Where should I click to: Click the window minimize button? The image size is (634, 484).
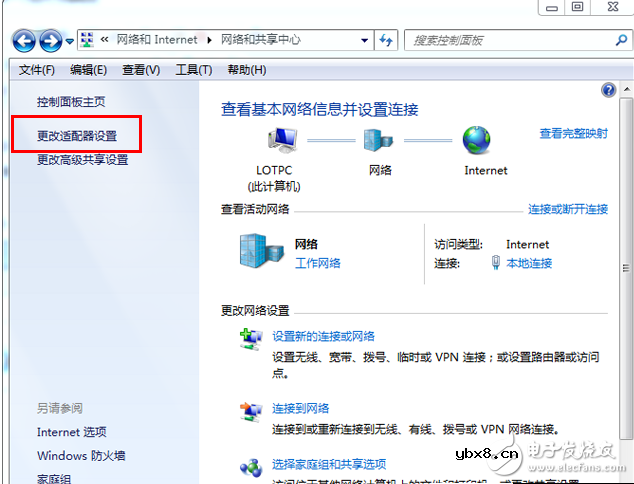point(552,7)
